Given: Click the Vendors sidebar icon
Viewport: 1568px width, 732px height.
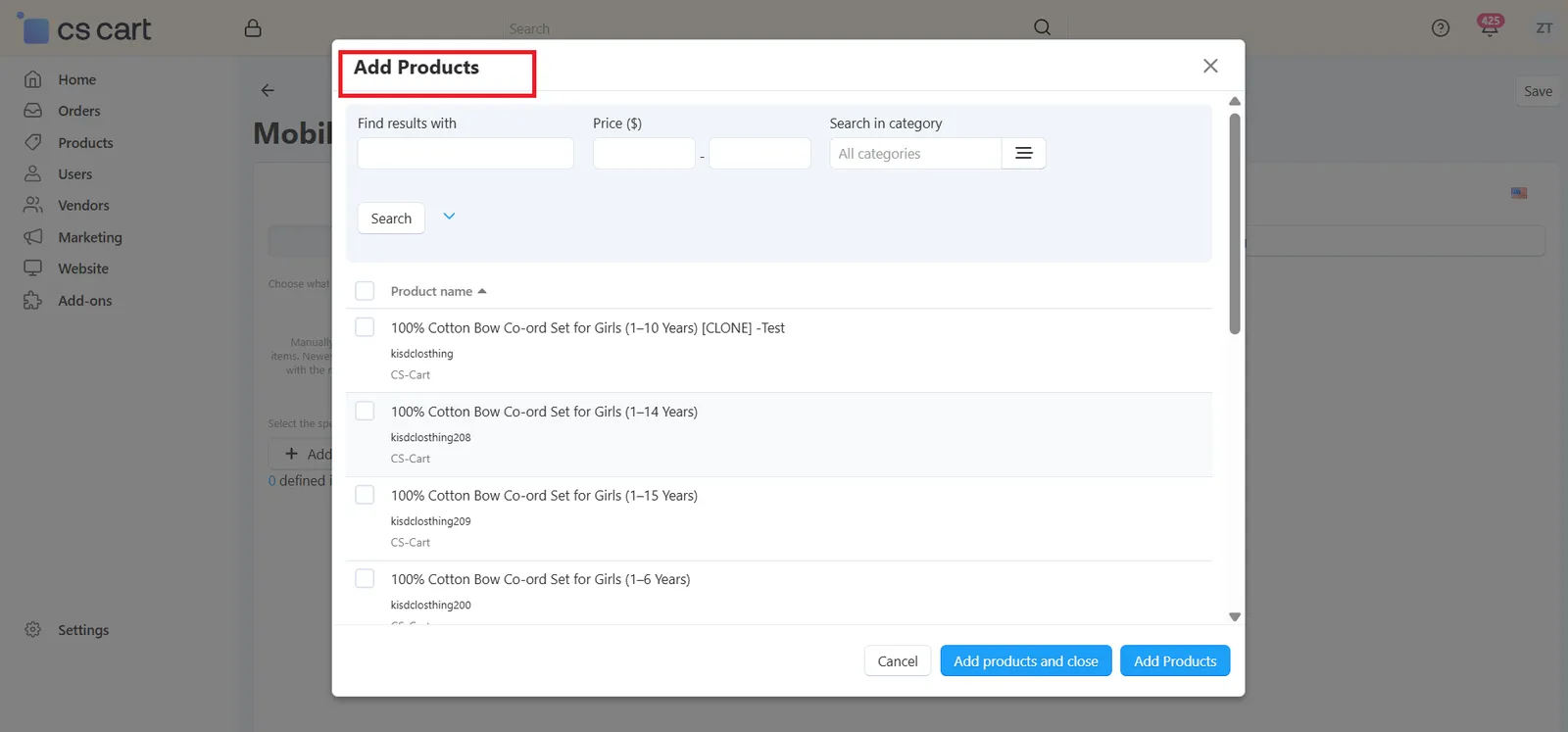Looking at the screenshot, I should [32, 205].
